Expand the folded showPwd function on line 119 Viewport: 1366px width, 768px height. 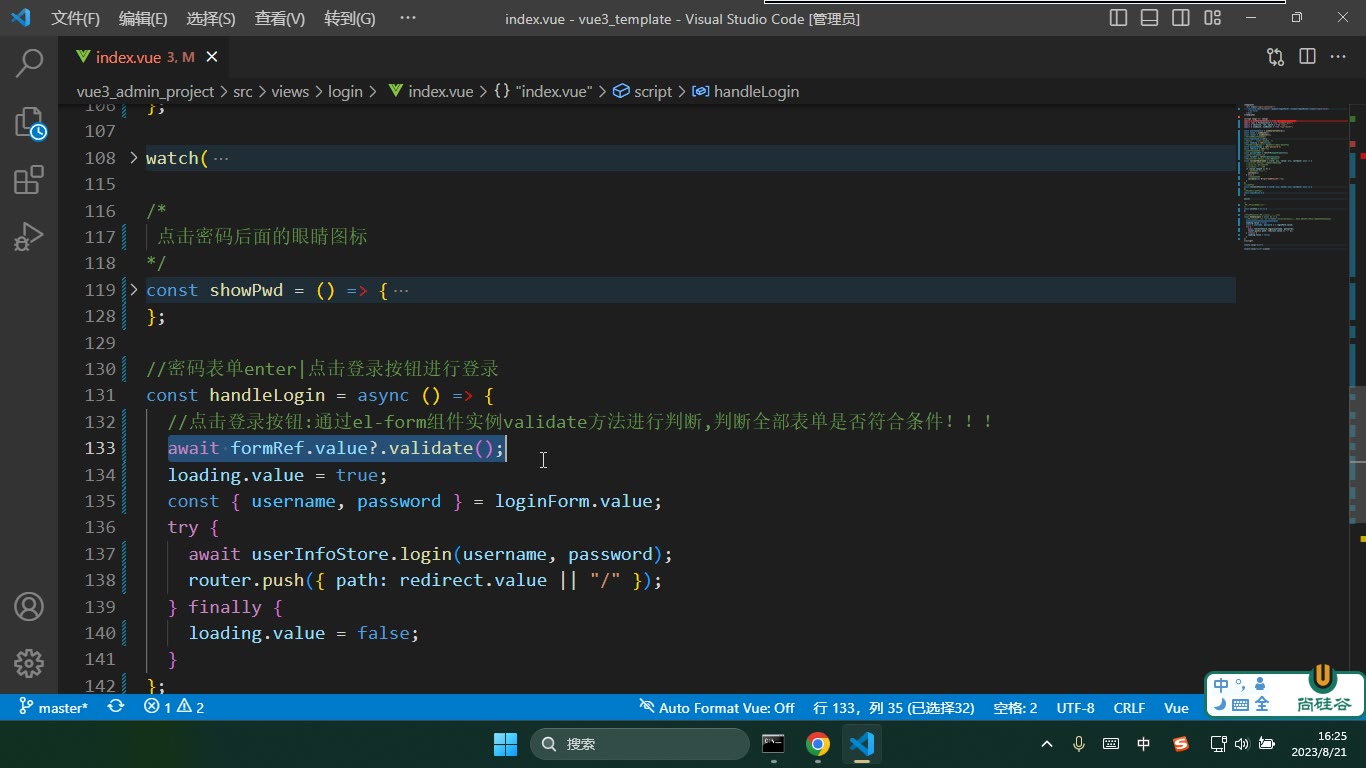point(134,290)
